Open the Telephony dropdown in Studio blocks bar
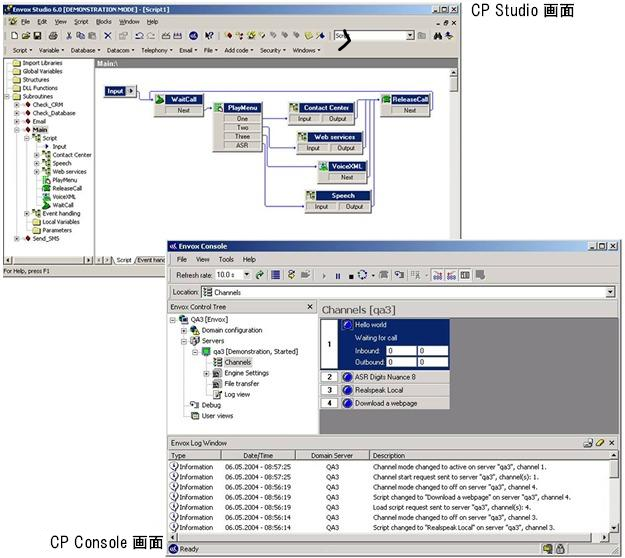Image resolution: width=625 pixels, height=558 pixels. coord(157,50)
